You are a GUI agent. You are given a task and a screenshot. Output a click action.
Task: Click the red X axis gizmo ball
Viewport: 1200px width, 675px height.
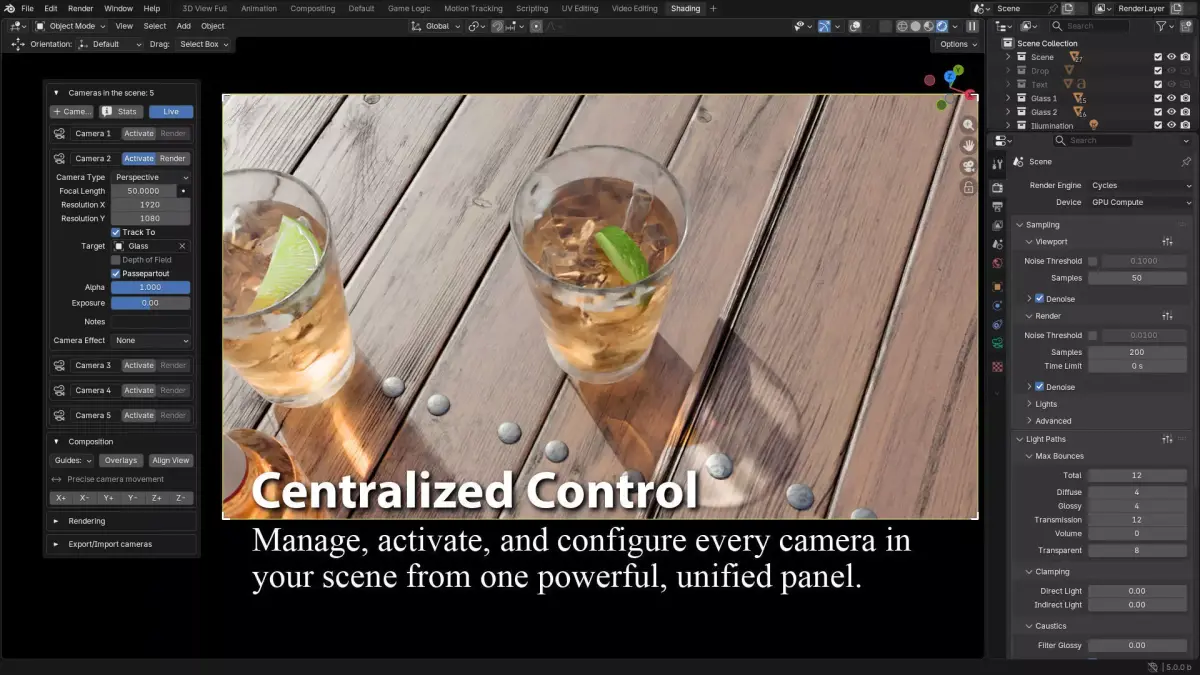(970, 96)
